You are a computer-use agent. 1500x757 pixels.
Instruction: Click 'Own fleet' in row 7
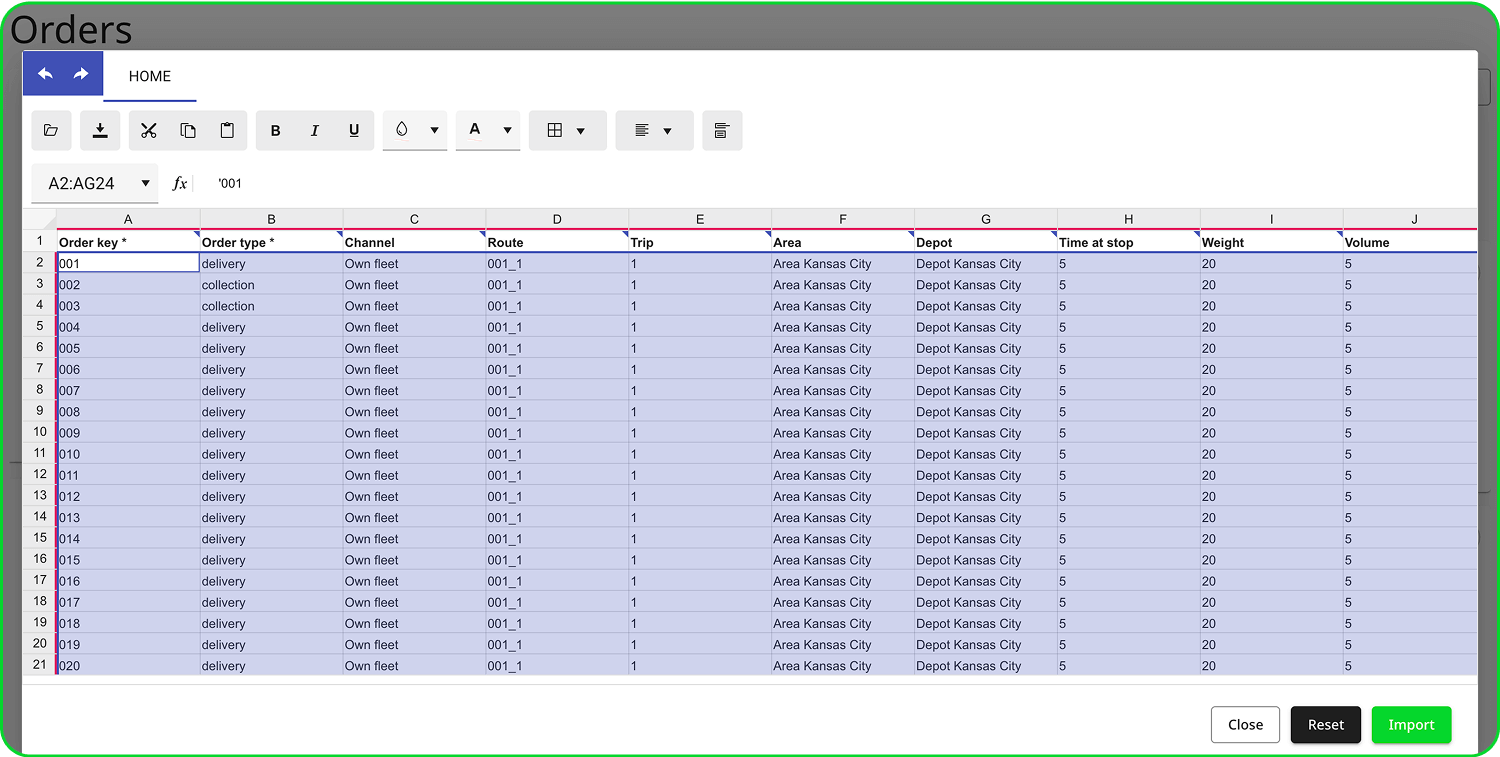coord(414,370)
